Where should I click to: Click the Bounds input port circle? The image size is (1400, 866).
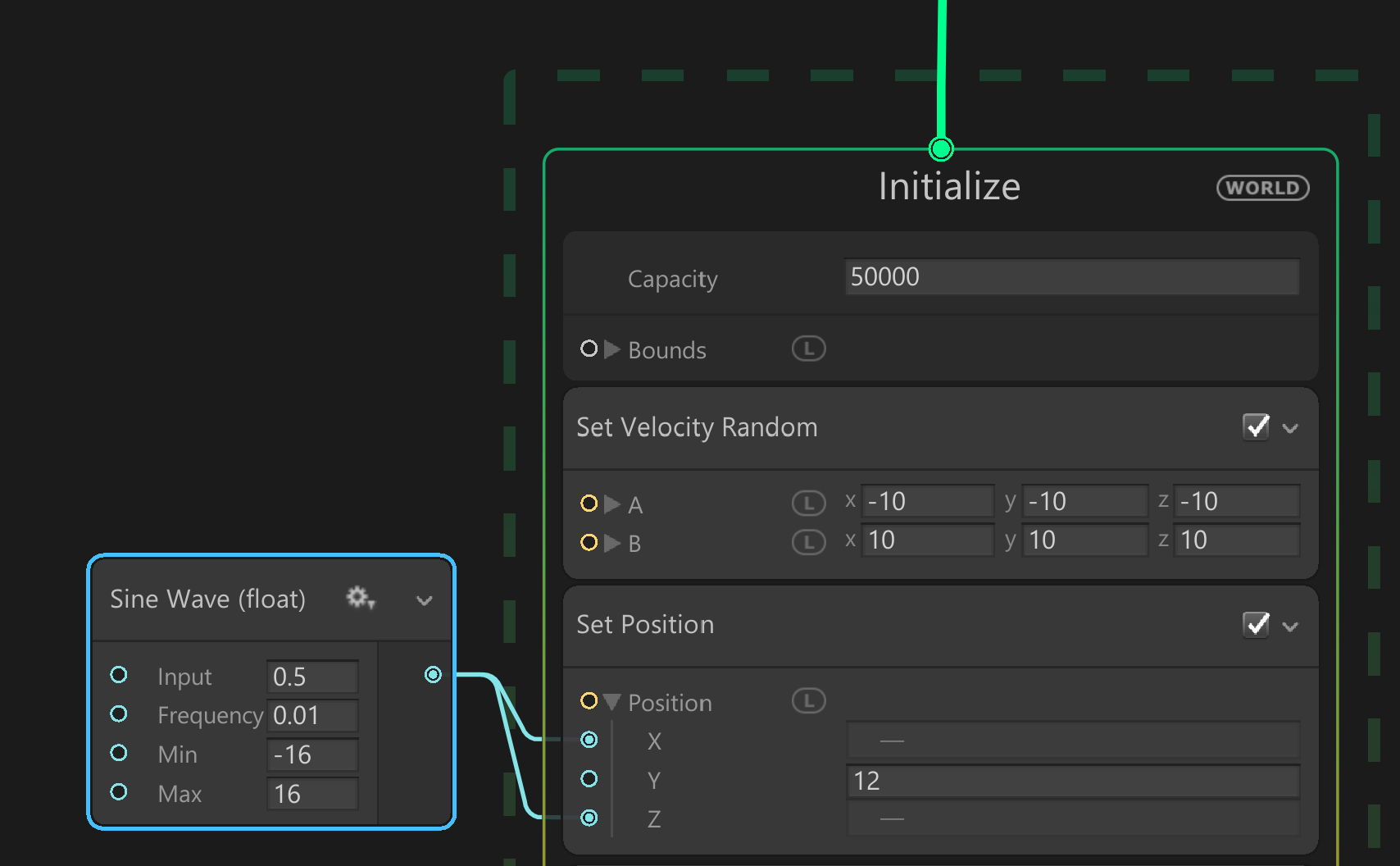(x=589, y=349)
